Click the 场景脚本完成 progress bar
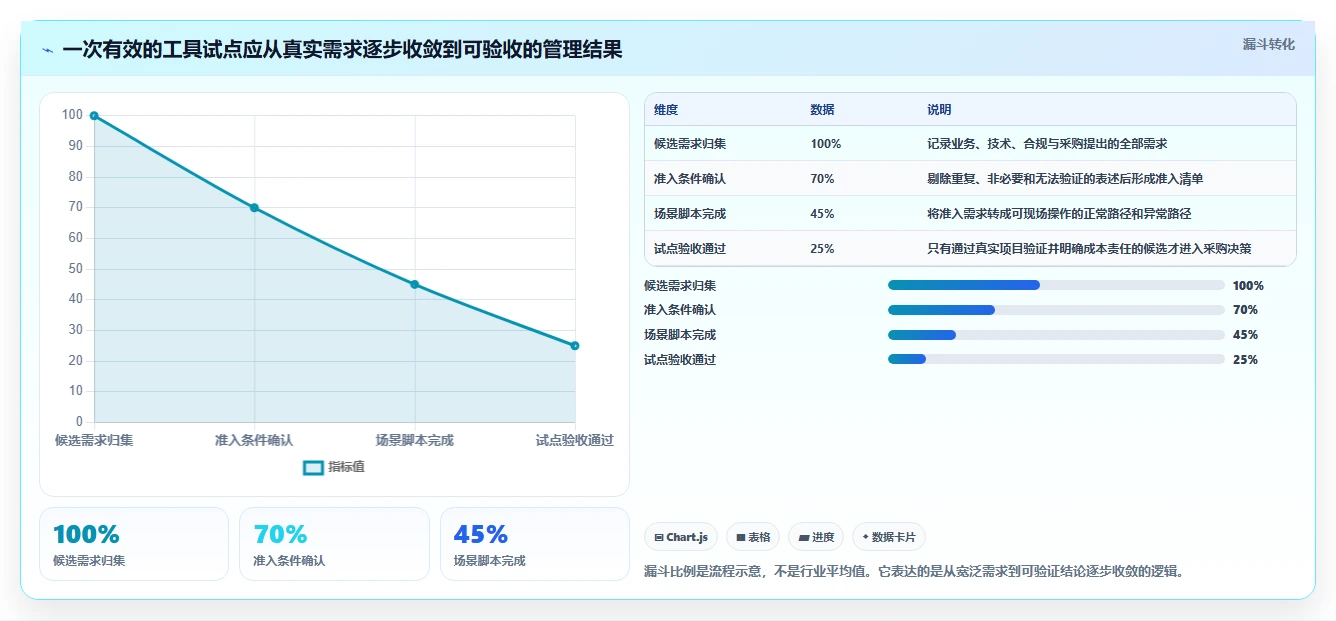 pos(1056,335)
